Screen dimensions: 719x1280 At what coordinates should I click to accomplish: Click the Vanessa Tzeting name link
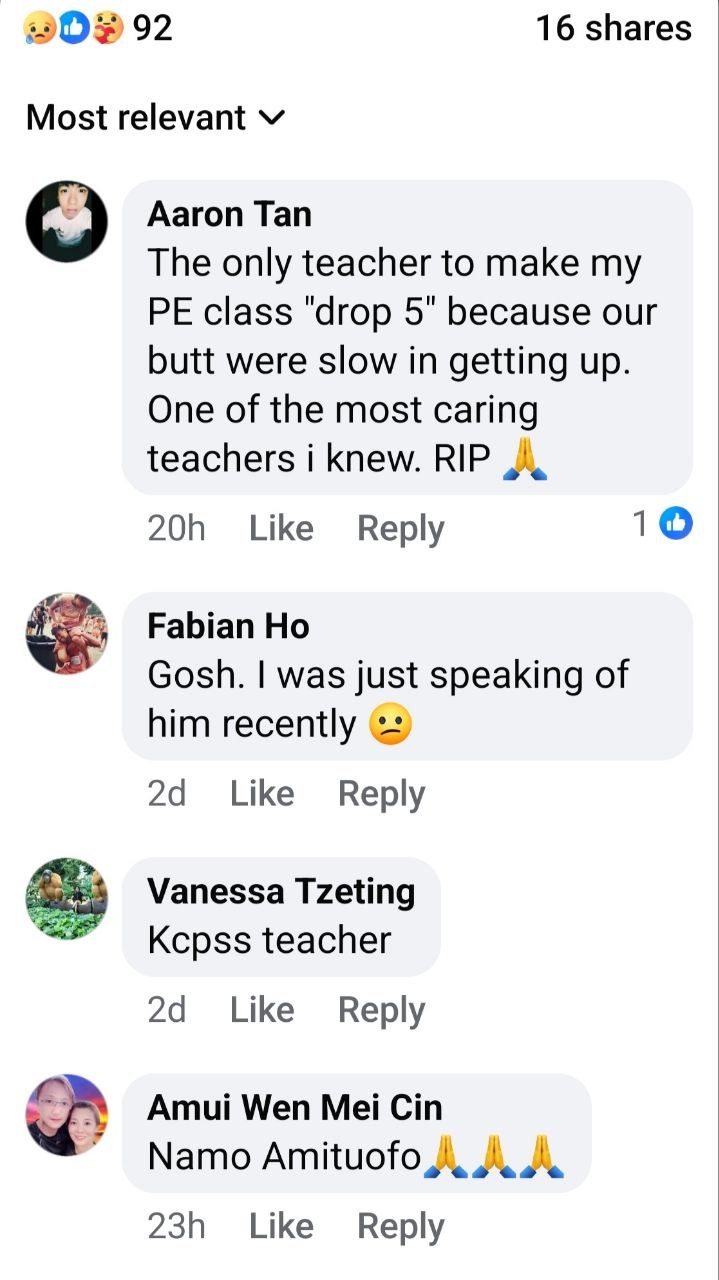(281, 891)
